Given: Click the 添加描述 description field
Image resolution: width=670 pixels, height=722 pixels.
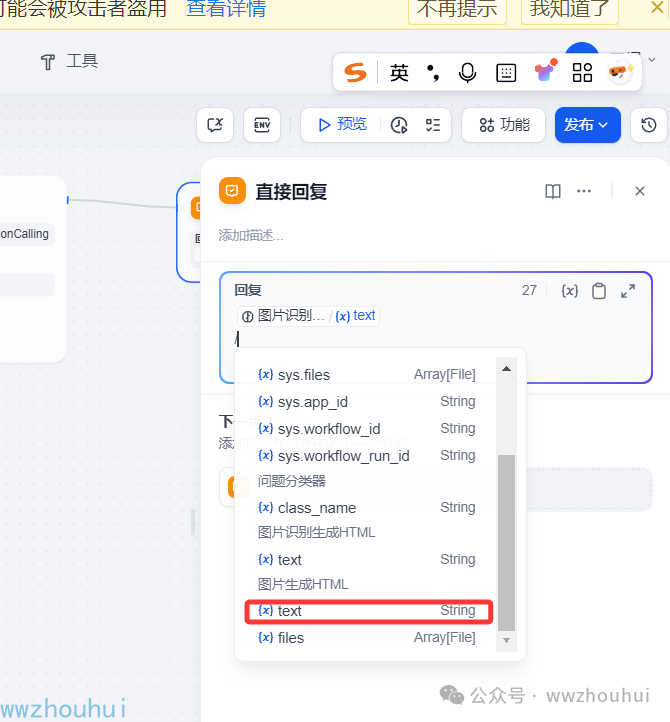Looking at the screenshot, I should click(x=251, y=236).
